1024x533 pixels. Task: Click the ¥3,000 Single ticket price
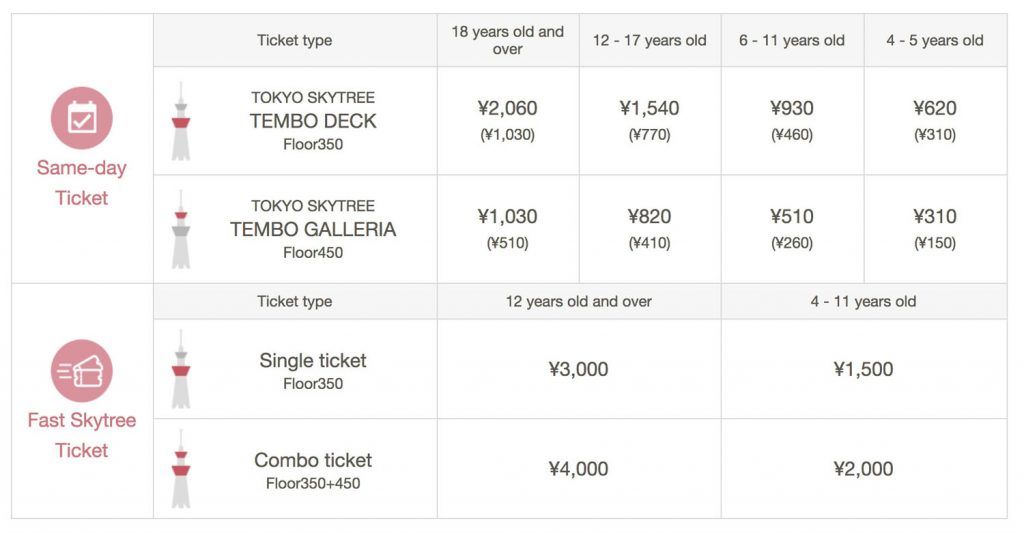[x=578, y=369]
